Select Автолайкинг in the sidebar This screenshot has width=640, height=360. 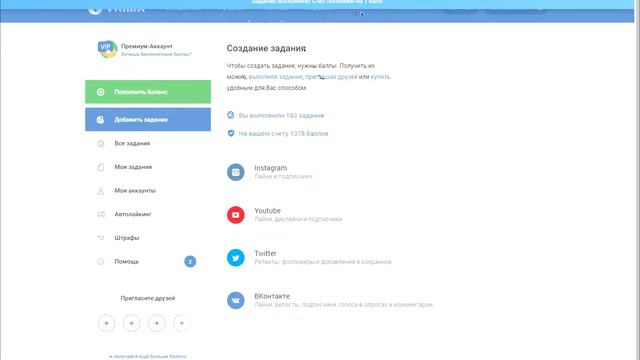[x=133, y=214]
